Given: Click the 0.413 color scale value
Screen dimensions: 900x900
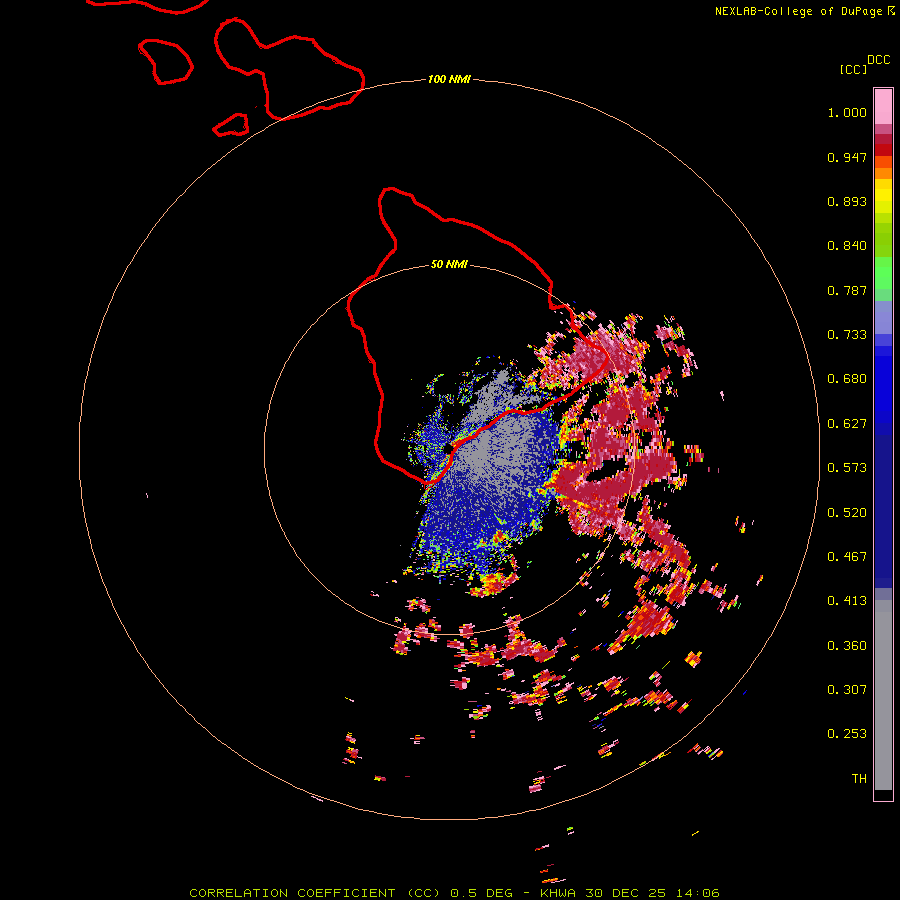Looking at the screenshot, I should (x=847, y=601).
